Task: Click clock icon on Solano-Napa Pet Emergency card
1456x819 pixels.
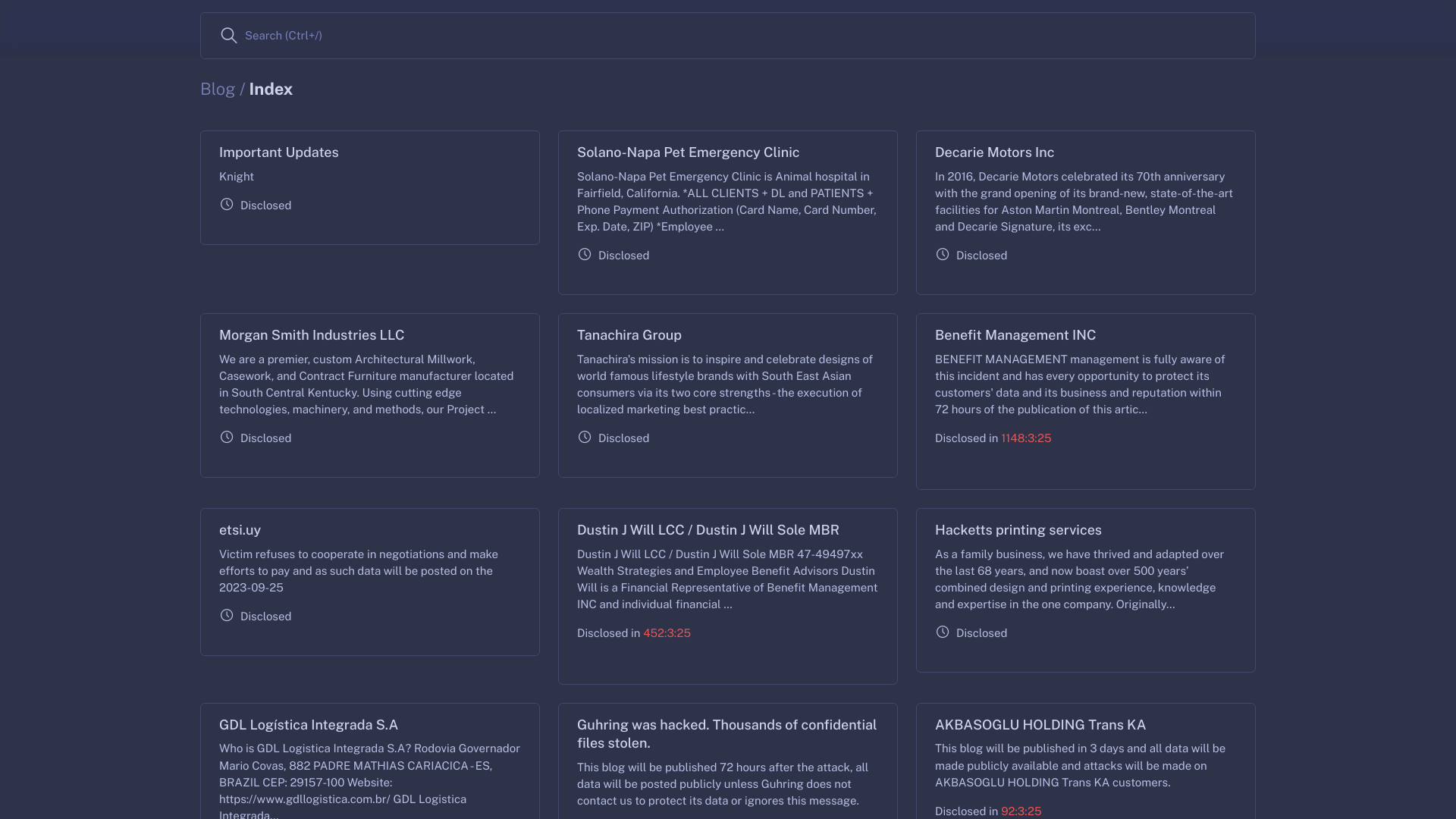Action: coord(585,255)
